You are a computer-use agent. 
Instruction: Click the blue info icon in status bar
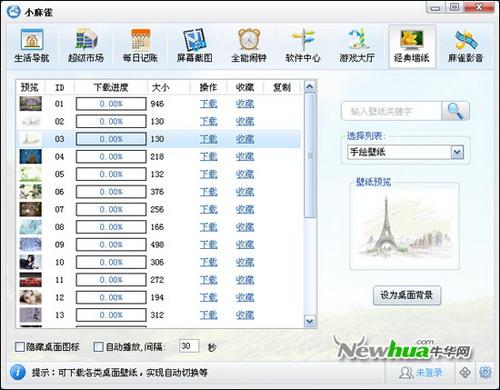17,372
